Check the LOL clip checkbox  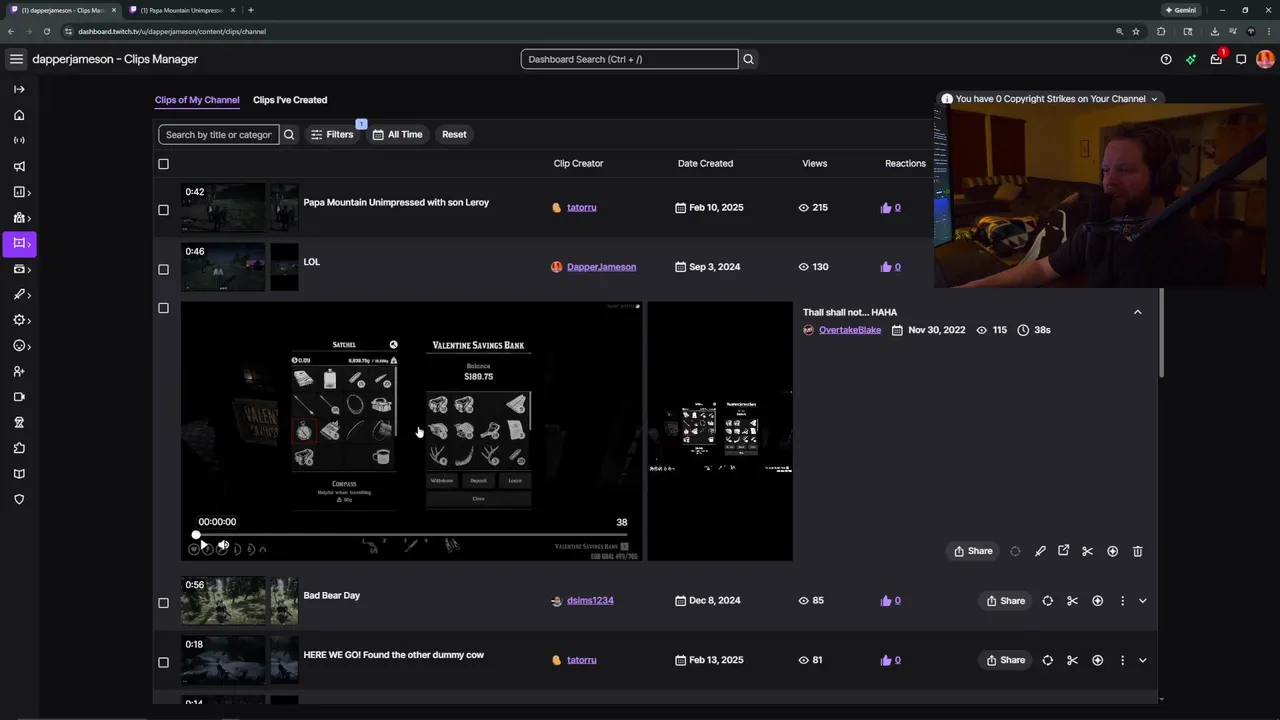[x=164, y=269]
